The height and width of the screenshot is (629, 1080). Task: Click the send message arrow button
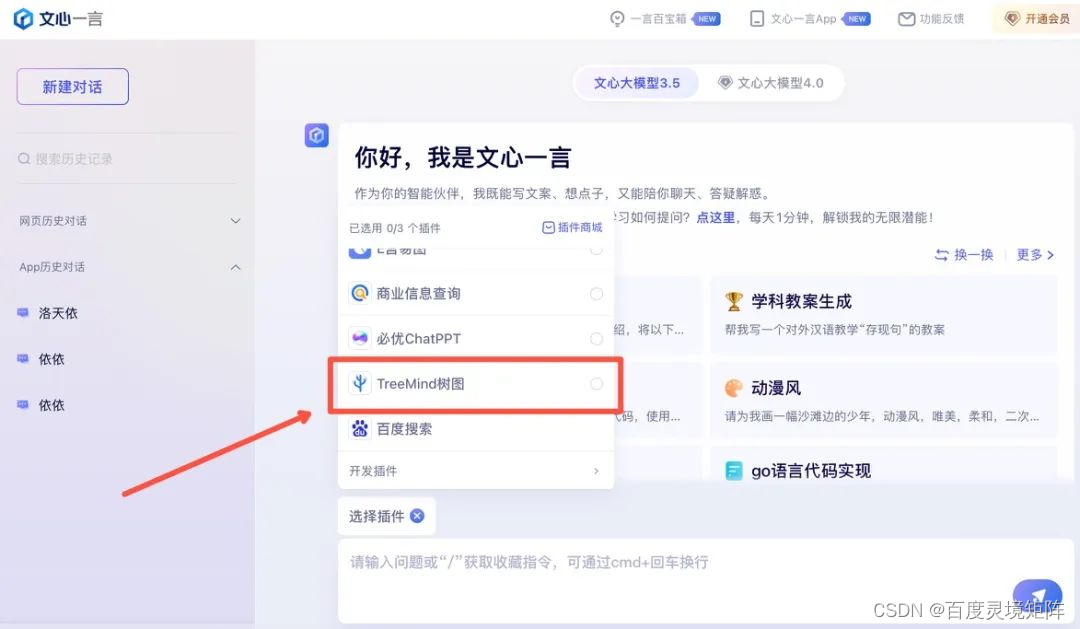click(x=1037, y=597)
